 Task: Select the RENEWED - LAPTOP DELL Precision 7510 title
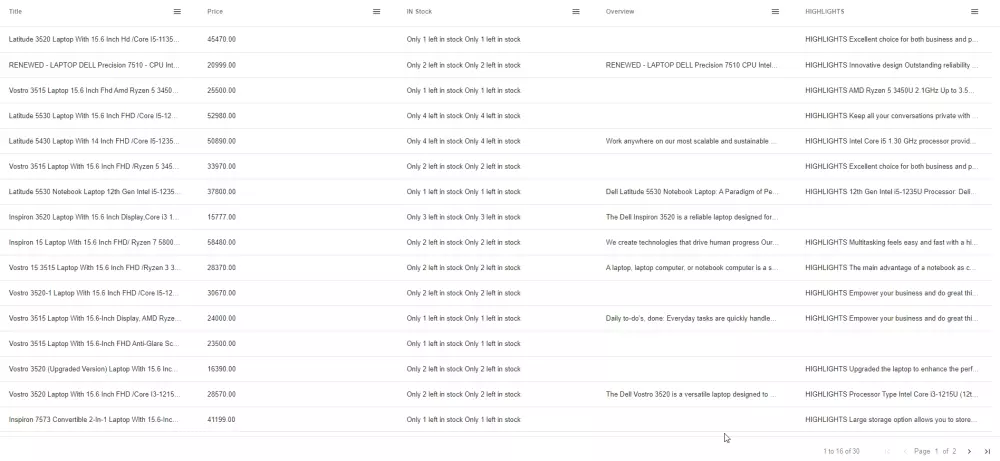click(94, 65)
